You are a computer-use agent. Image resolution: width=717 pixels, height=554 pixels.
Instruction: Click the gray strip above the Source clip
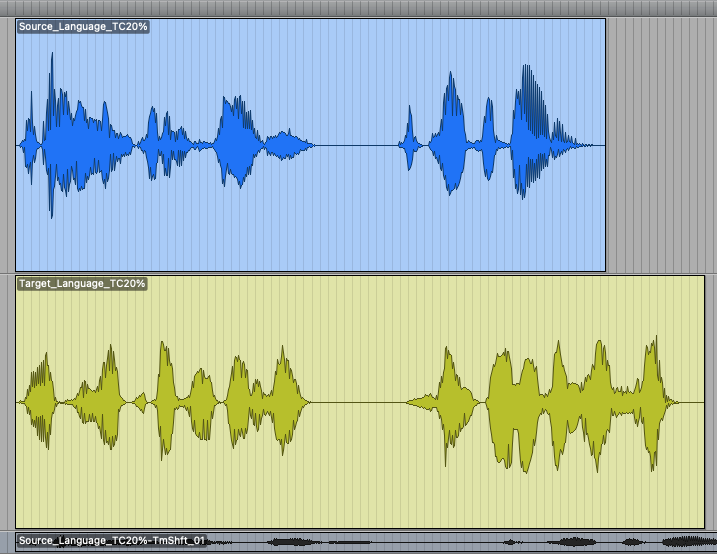pos(300,8)
